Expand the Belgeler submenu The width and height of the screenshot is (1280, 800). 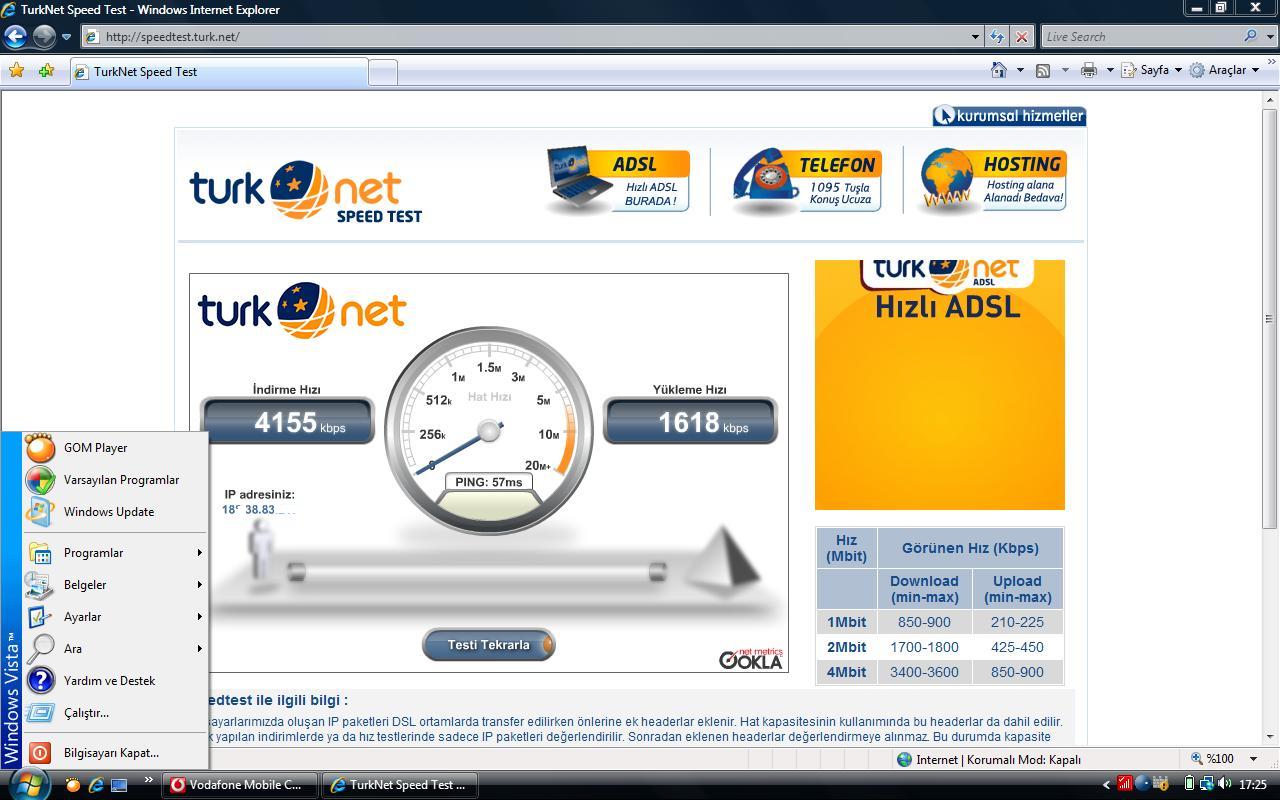(116, 585)
